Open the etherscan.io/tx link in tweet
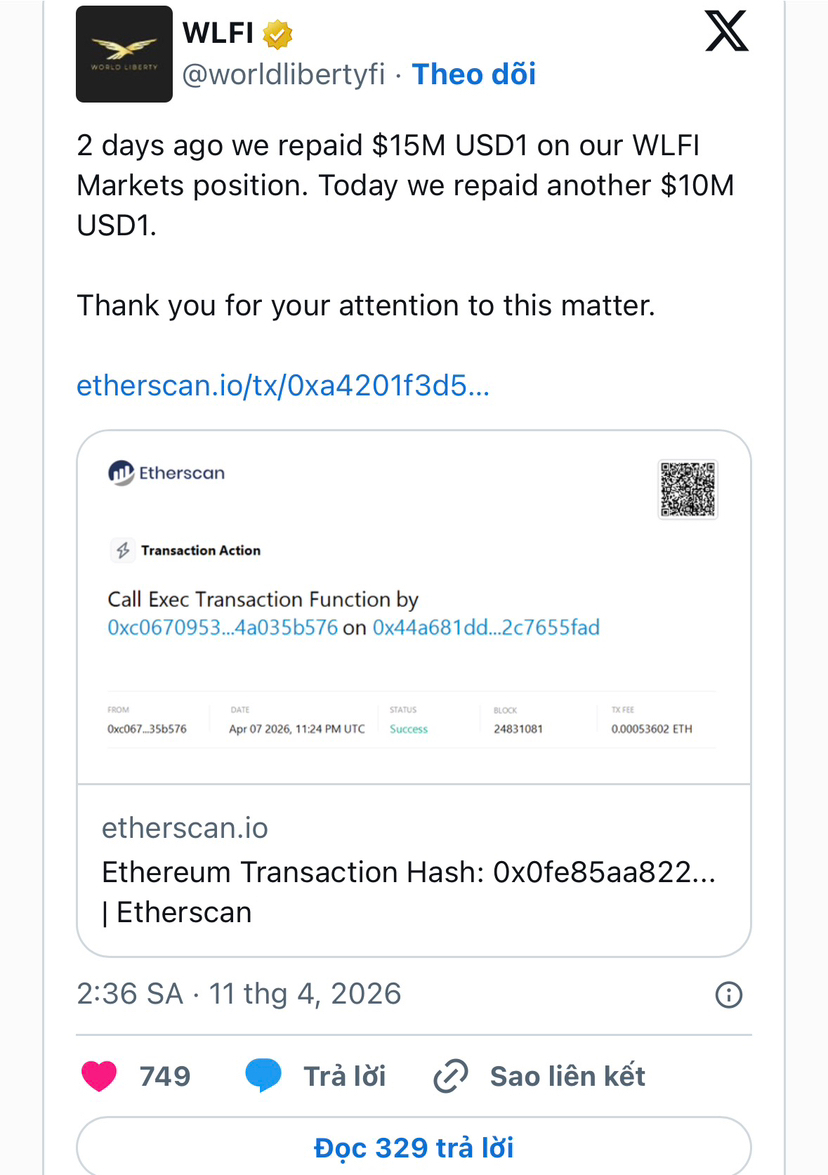Viewport: 828px width, 1175px height. pyautogui.click(x=283, y=386)
